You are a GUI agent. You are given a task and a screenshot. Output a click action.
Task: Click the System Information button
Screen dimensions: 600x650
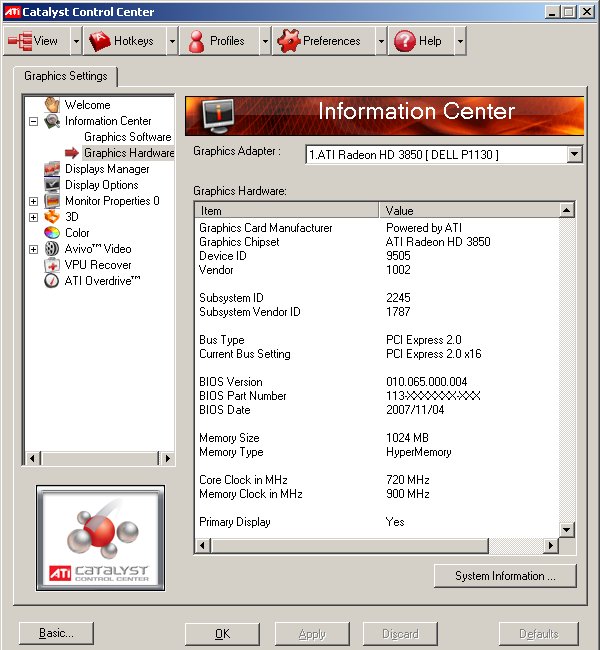coord(505,576)
